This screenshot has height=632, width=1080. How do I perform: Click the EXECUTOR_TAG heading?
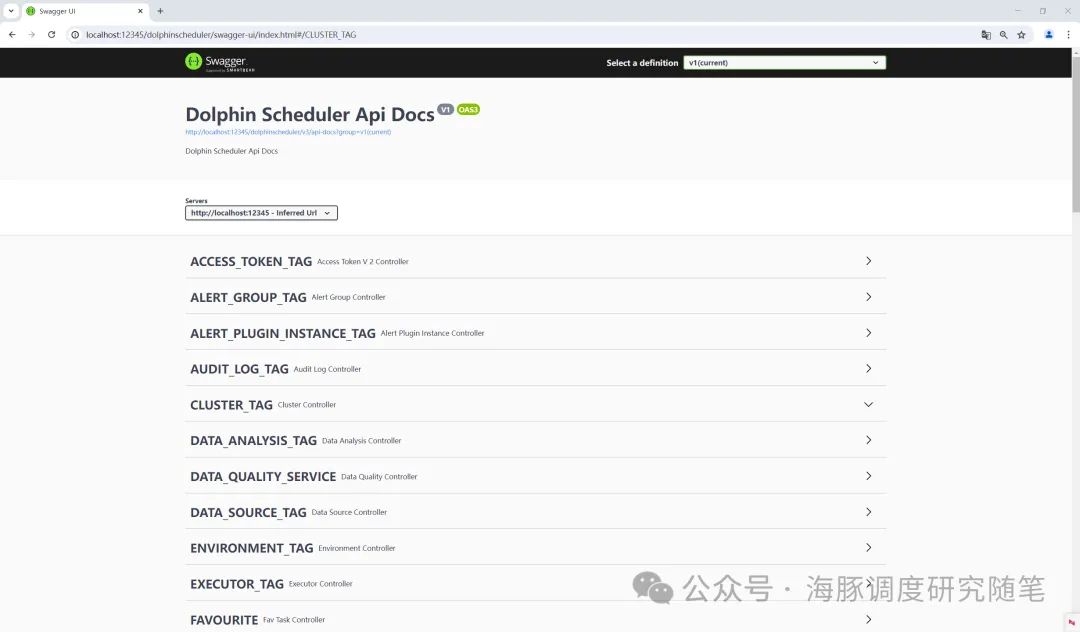point(237,584)
